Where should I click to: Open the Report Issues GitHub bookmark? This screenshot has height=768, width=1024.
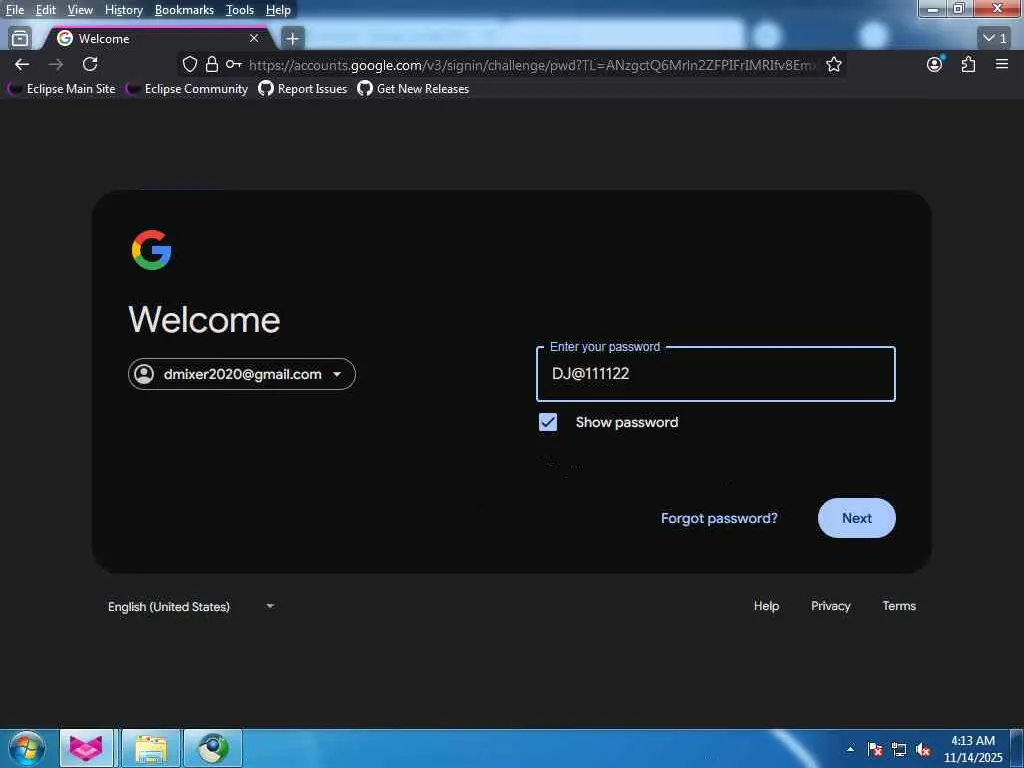(302, 89)
